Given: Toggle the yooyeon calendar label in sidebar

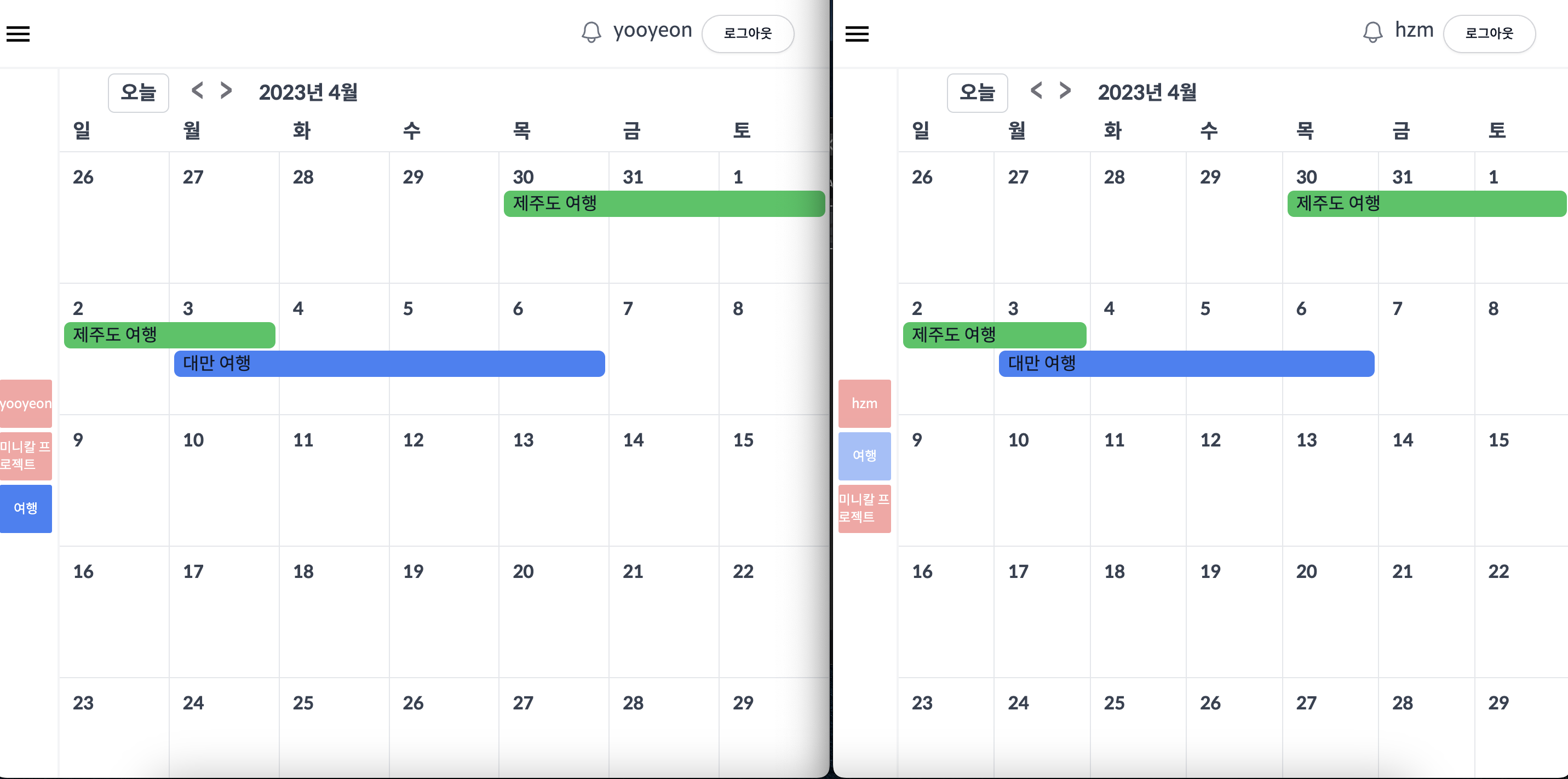Looking at the screenshot, I should (x=26, y=403).
